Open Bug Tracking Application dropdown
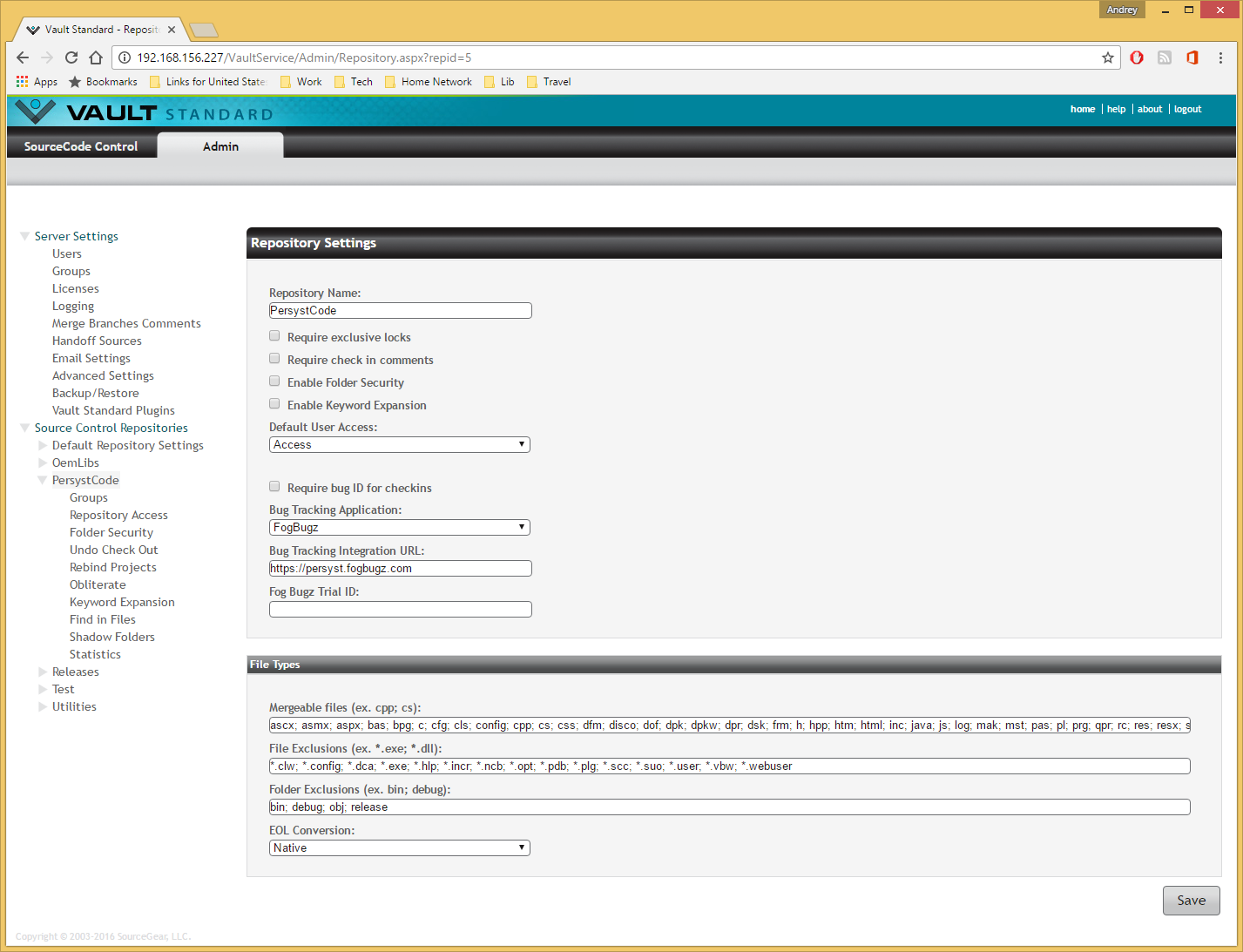This screenshot has height=952, width=1243. (400, 527)
